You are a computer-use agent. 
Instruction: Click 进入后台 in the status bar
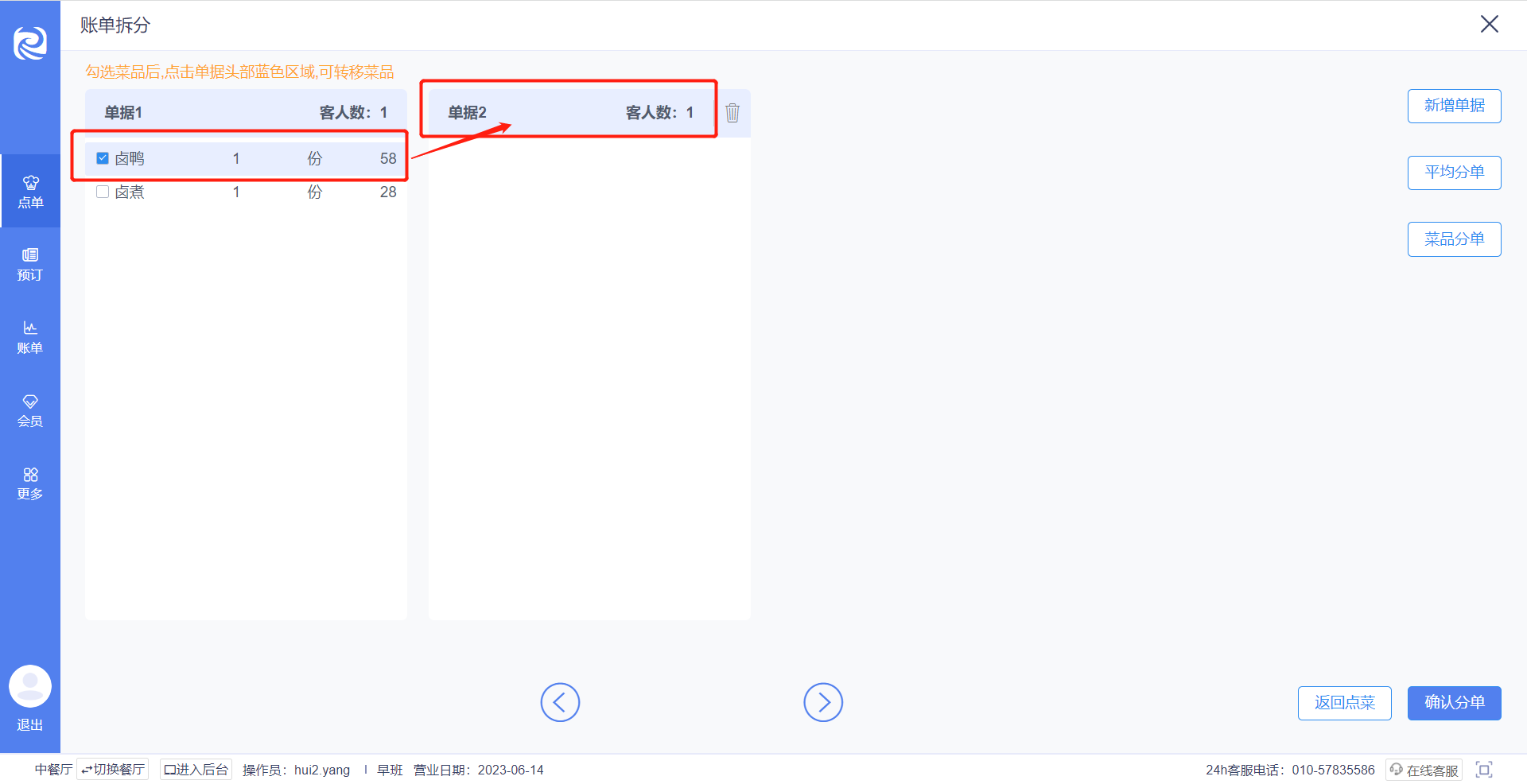tap(196, 770)
